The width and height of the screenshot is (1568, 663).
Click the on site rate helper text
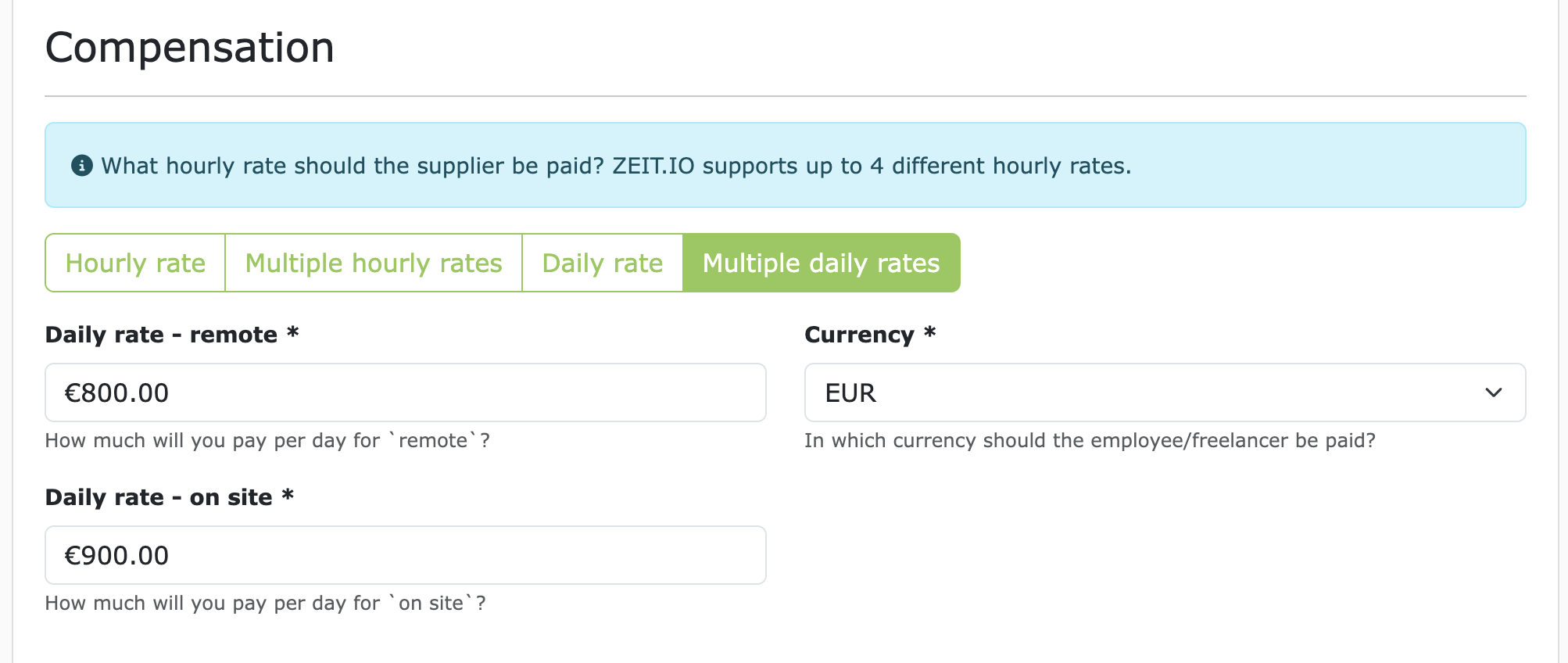265,603
